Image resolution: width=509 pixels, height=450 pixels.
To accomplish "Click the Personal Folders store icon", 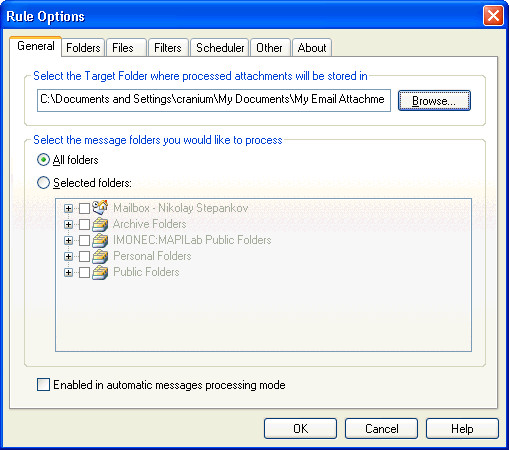I will pyautogui.click(x=100, y=256).
